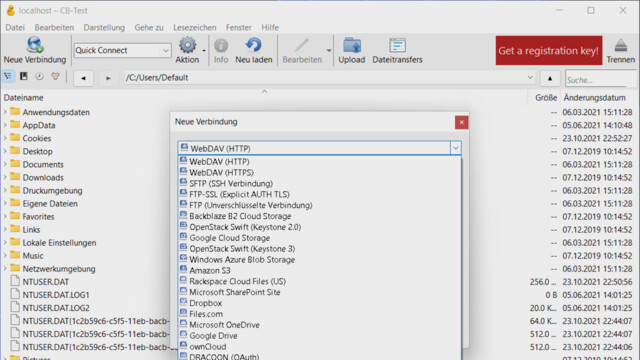The width and height of the screenshot is (640, 360).
Task: Open the Bearbeiten dropdown arrow
Action: 329,51
